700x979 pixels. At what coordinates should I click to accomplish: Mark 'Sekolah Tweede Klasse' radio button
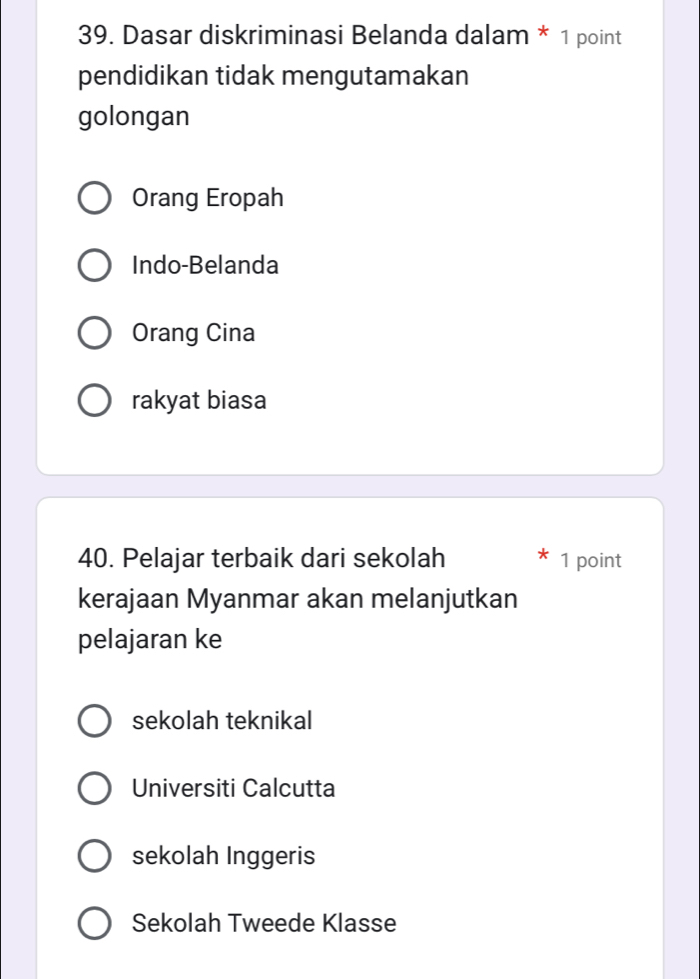95,924
